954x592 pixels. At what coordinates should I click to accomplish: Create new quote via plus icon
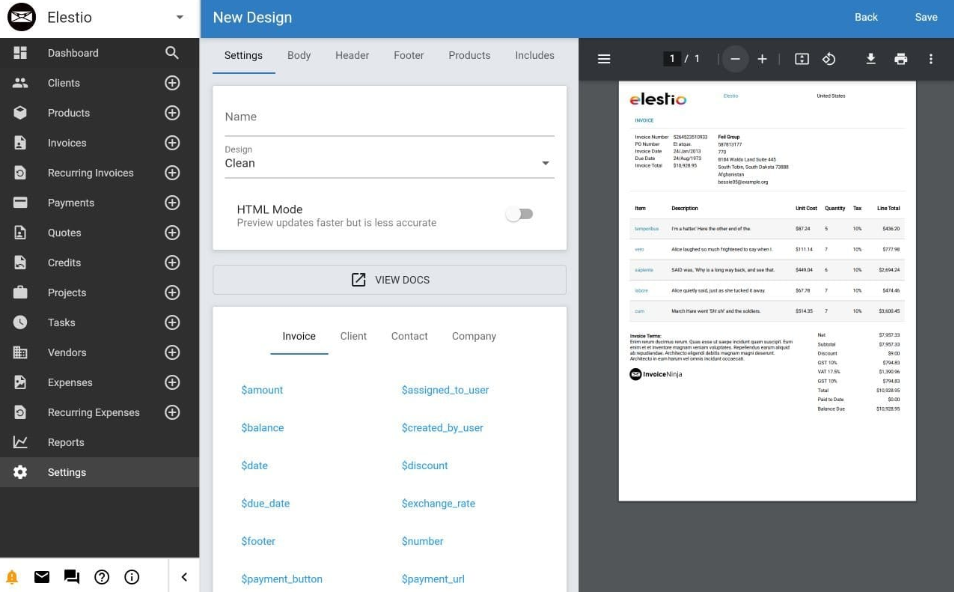(x=172, y=232)
